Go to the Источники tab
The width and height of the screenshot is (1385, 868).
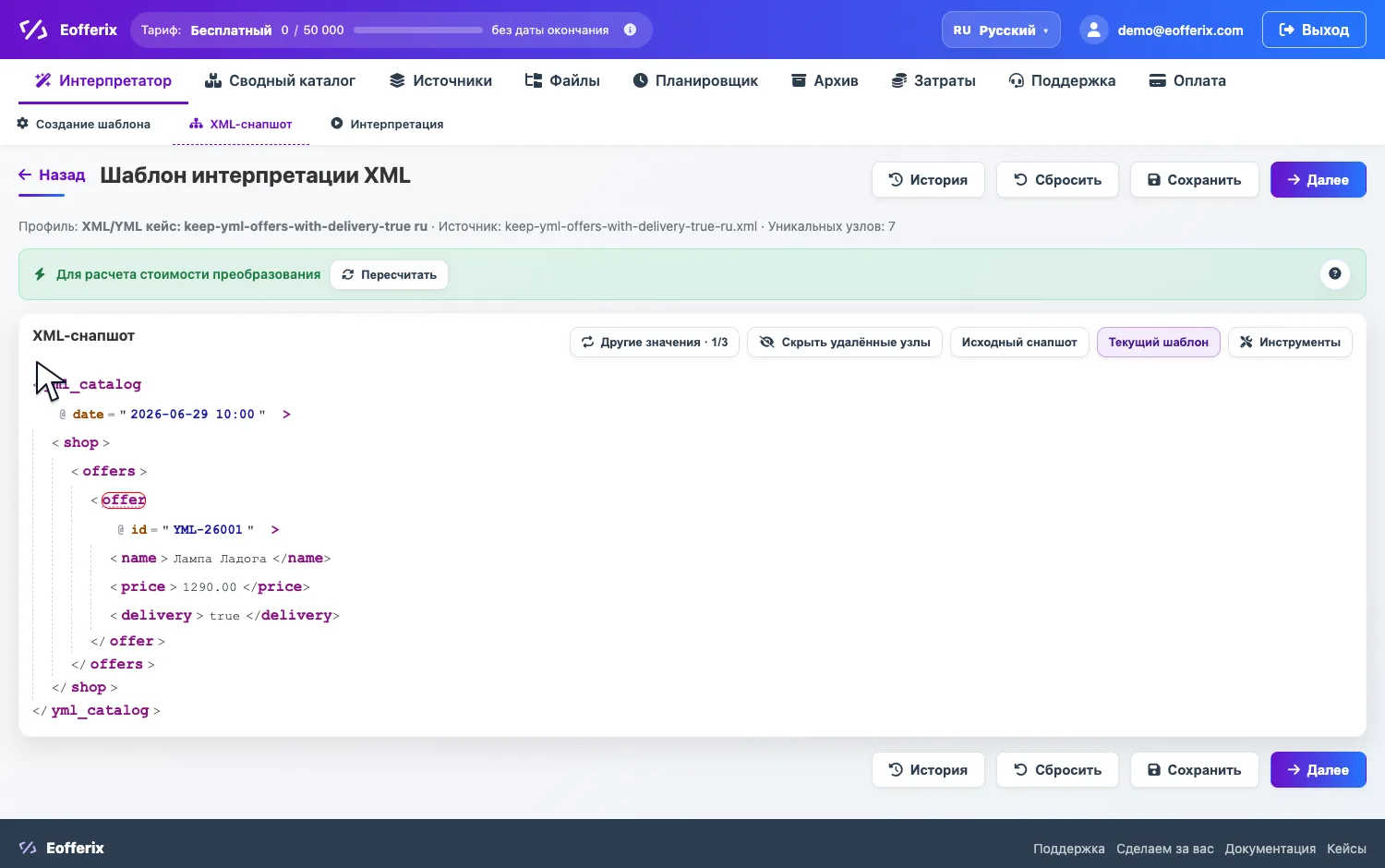440,80
